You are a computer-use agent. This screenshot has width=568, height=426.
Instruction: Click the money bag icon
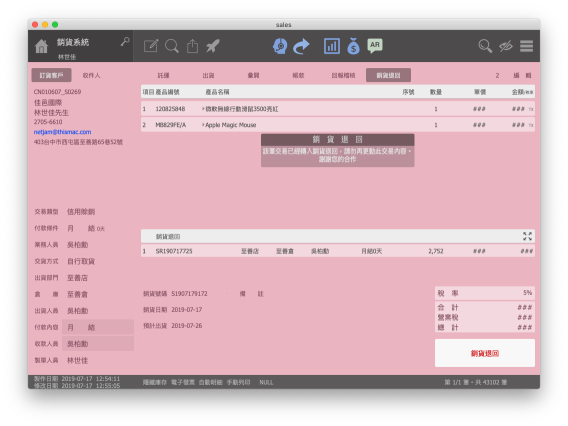click(353, 46)
